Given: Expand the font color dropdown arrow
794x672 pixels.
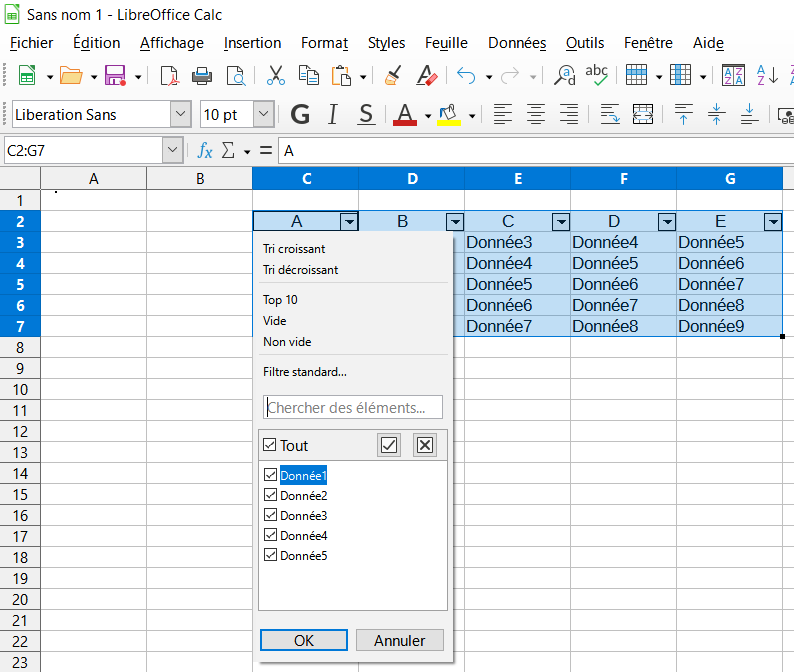Looking at the screenshot, I should (x=428, y=116).
